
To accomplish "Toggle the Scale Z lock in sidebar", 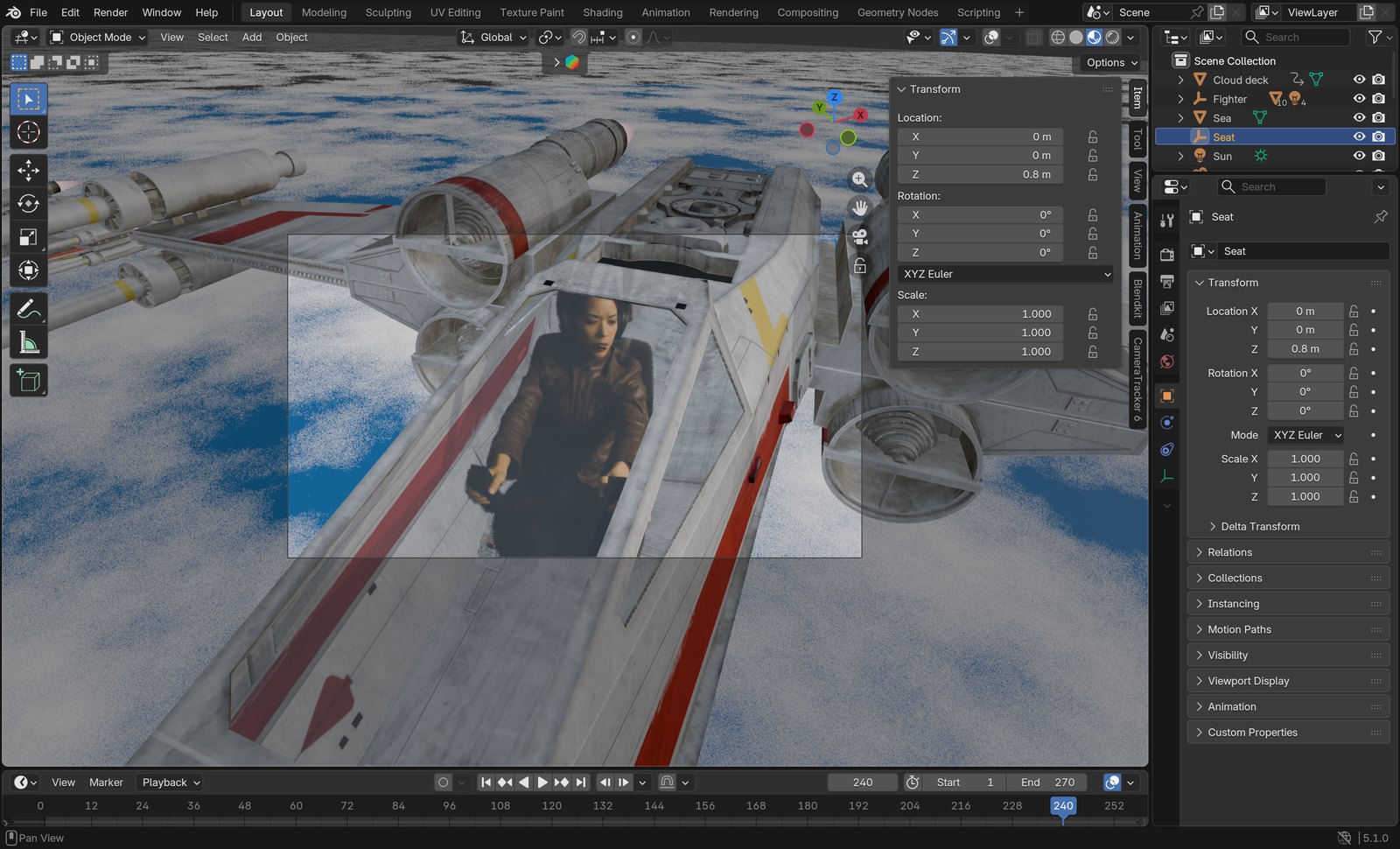I will tap(1093, 352).
